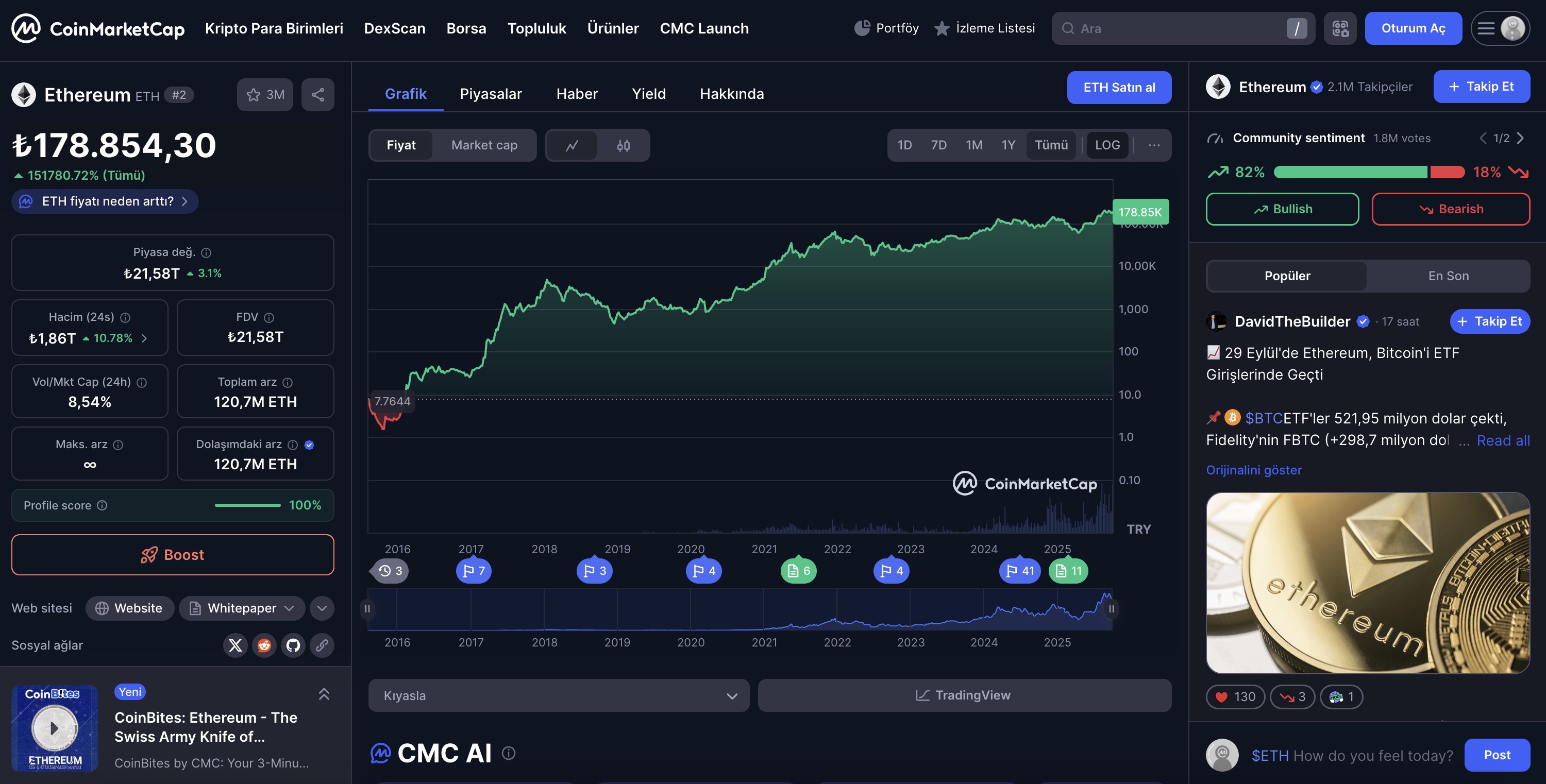
Task: Click the ETH Satın al button
Action: click(1119, 88)
